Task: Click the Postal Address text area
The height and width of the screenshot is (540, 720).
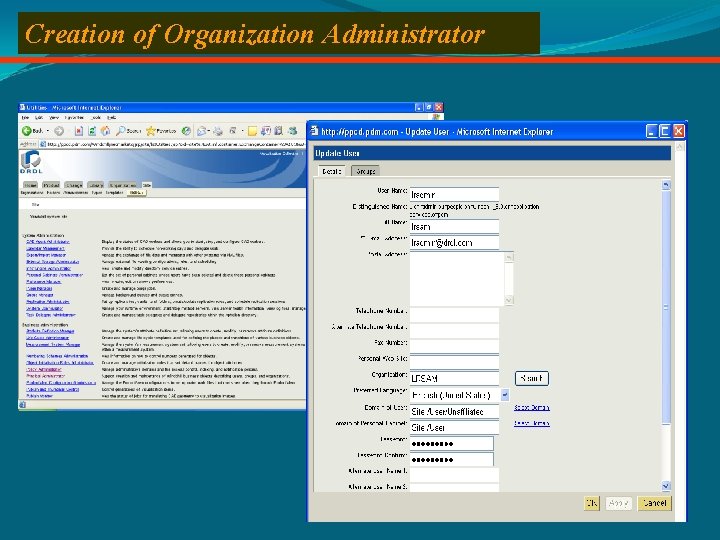Action: coord(457,278)
